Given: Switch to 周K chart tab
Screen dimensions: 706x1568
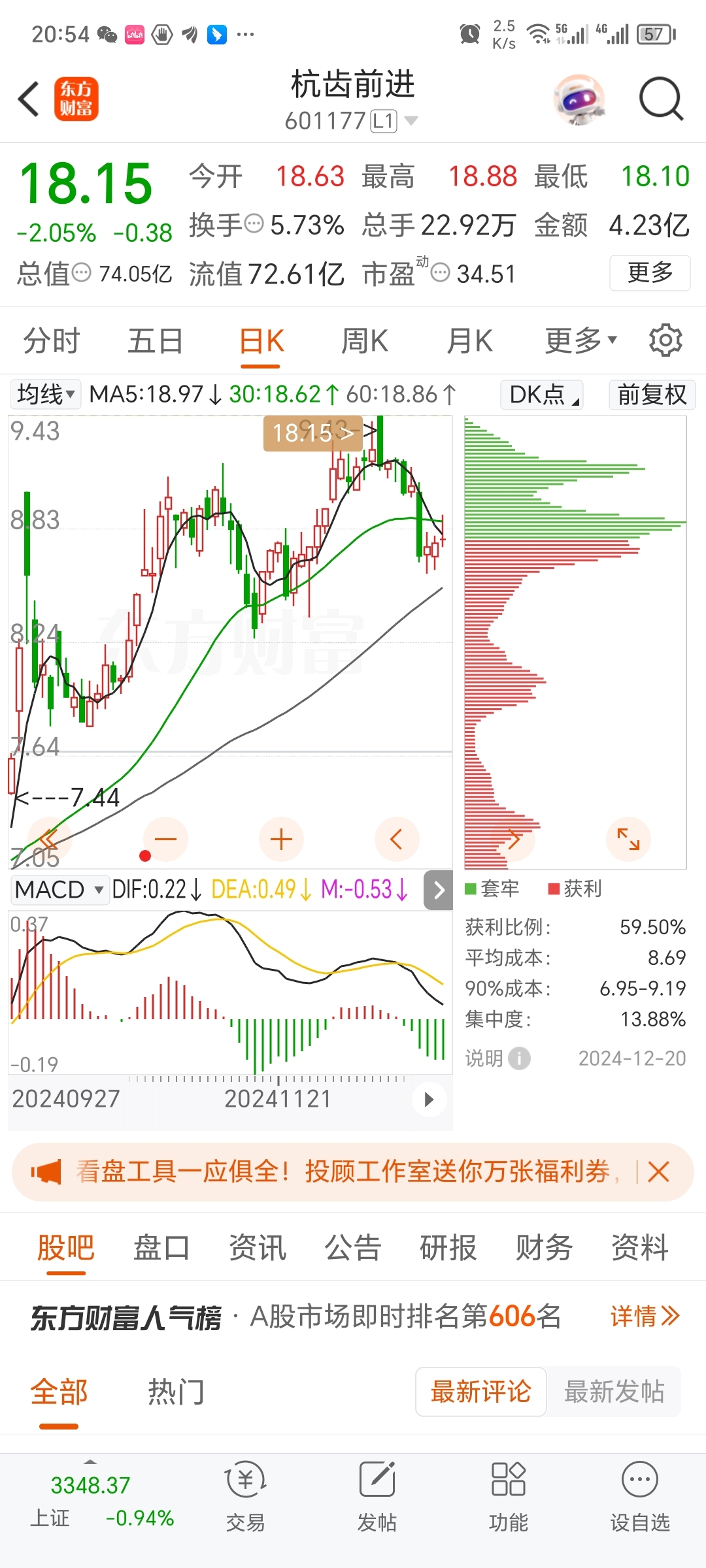Looking at the screenshot, I should (x=365, y=341).
